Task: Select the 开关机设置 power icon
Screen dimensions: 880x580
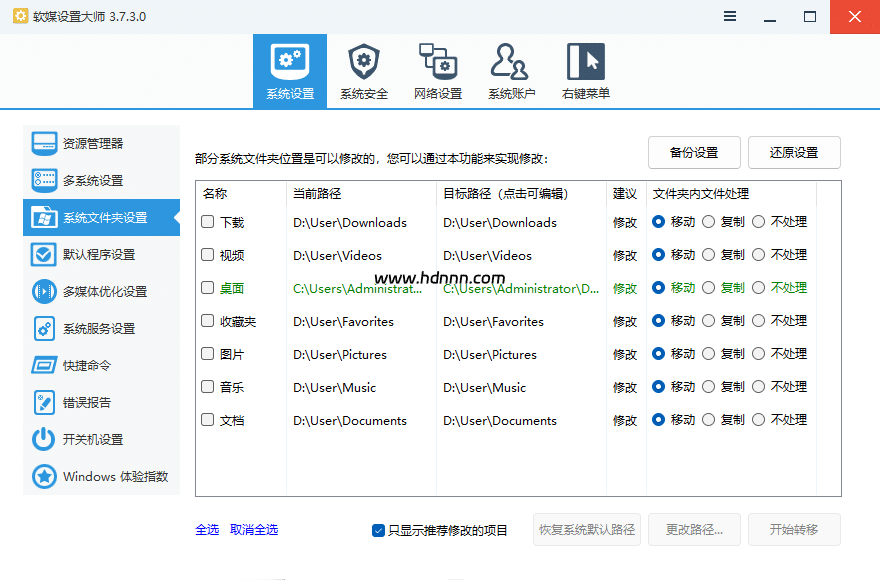Action: click(44, 439)
